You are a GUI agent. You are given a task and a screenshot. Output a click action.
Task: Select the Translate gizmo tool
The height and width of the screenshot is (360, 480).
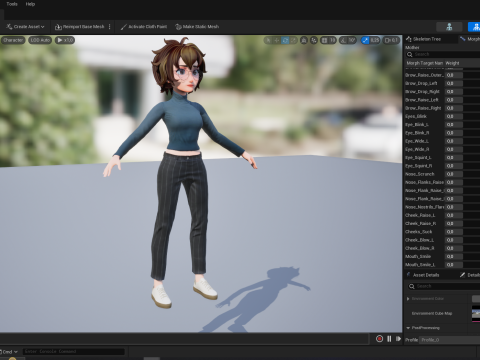click(276, 40)
